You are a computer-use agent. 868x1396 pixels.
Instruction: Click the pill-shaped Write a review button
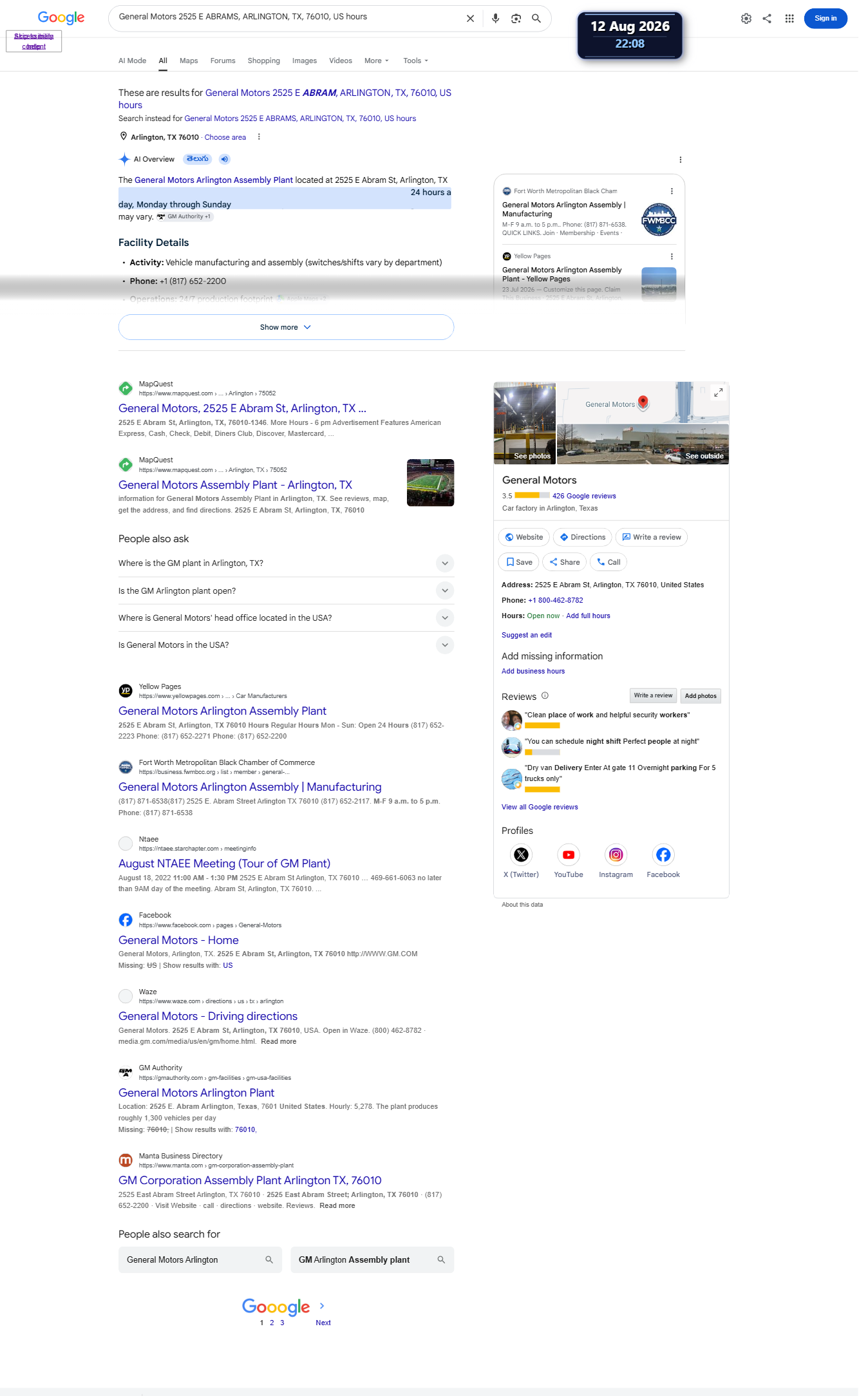pos(652,537)
